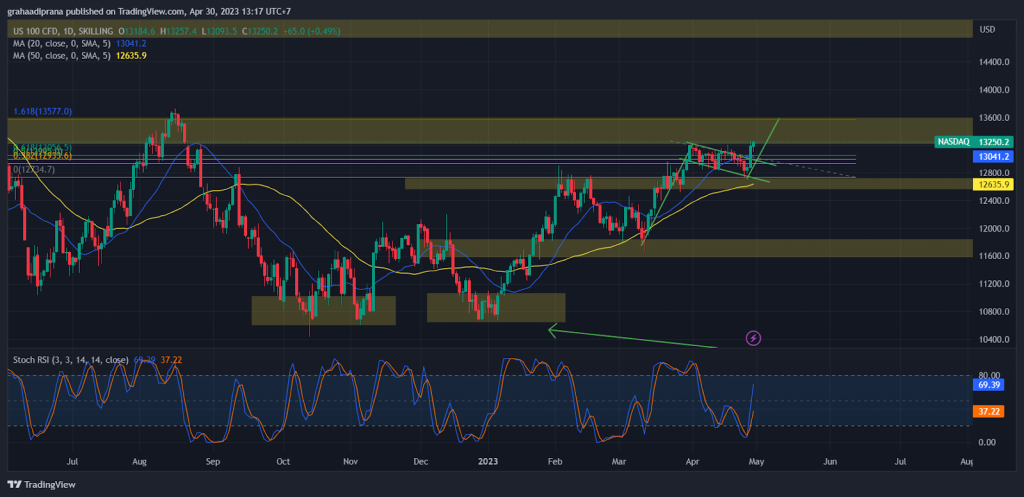This screenshot has width=1024, height=497.
Task: Click the Mar label on the time axis
Action: pos(619,461)
